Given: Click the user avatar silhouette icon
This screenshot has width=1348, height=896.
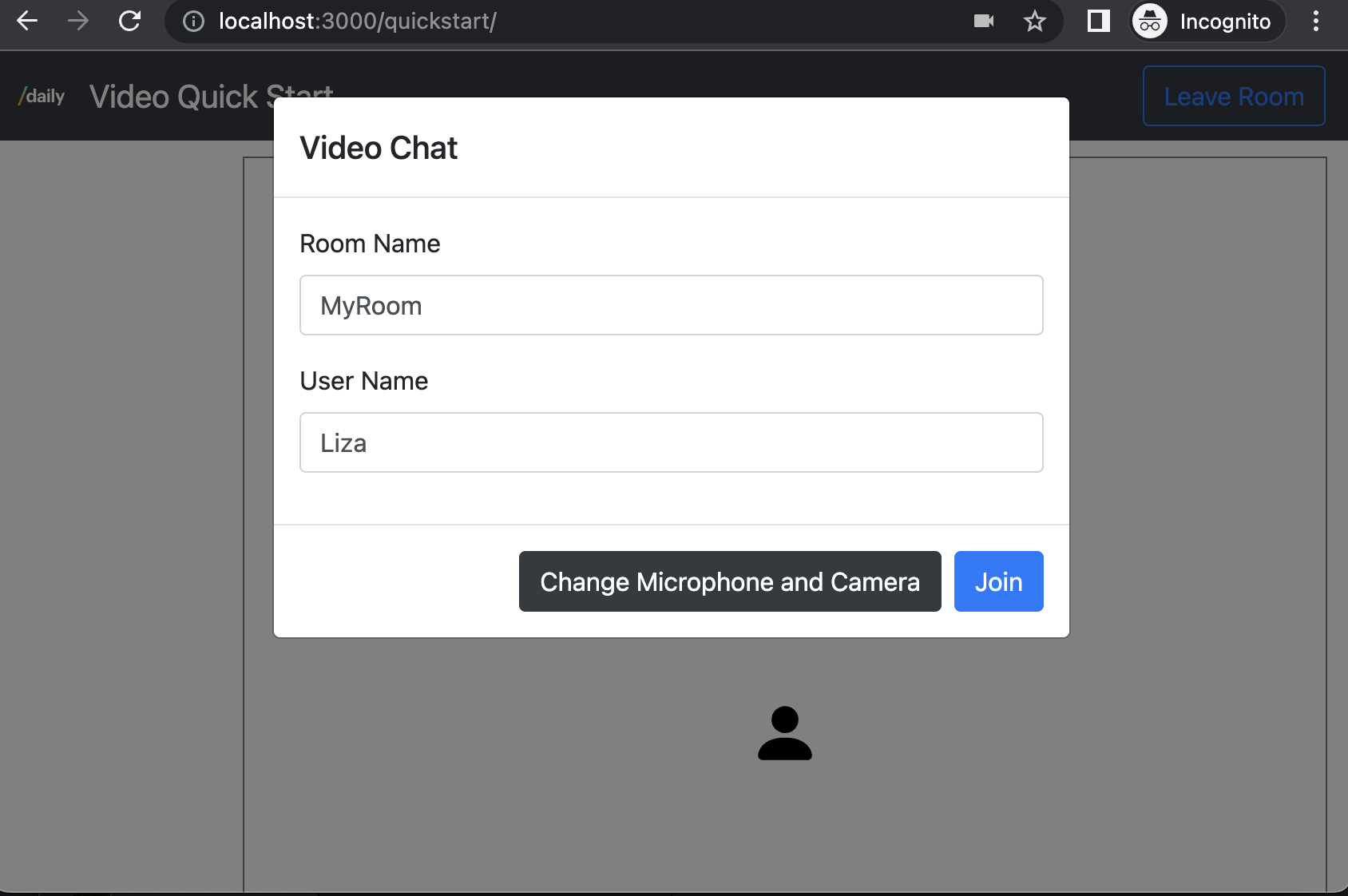Looking at the screenshot, I should point(786,733).
